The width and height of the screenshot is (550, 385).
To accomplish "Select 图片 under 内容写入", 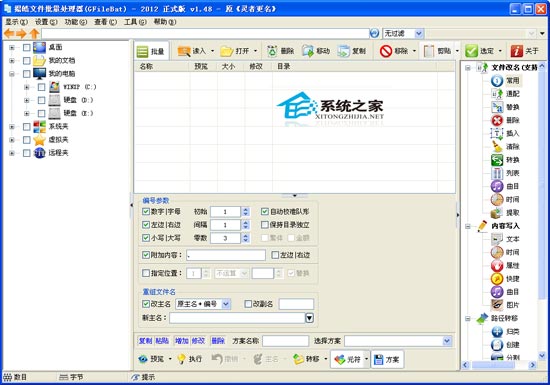I will pyautogui.click(x=512, y=305).
